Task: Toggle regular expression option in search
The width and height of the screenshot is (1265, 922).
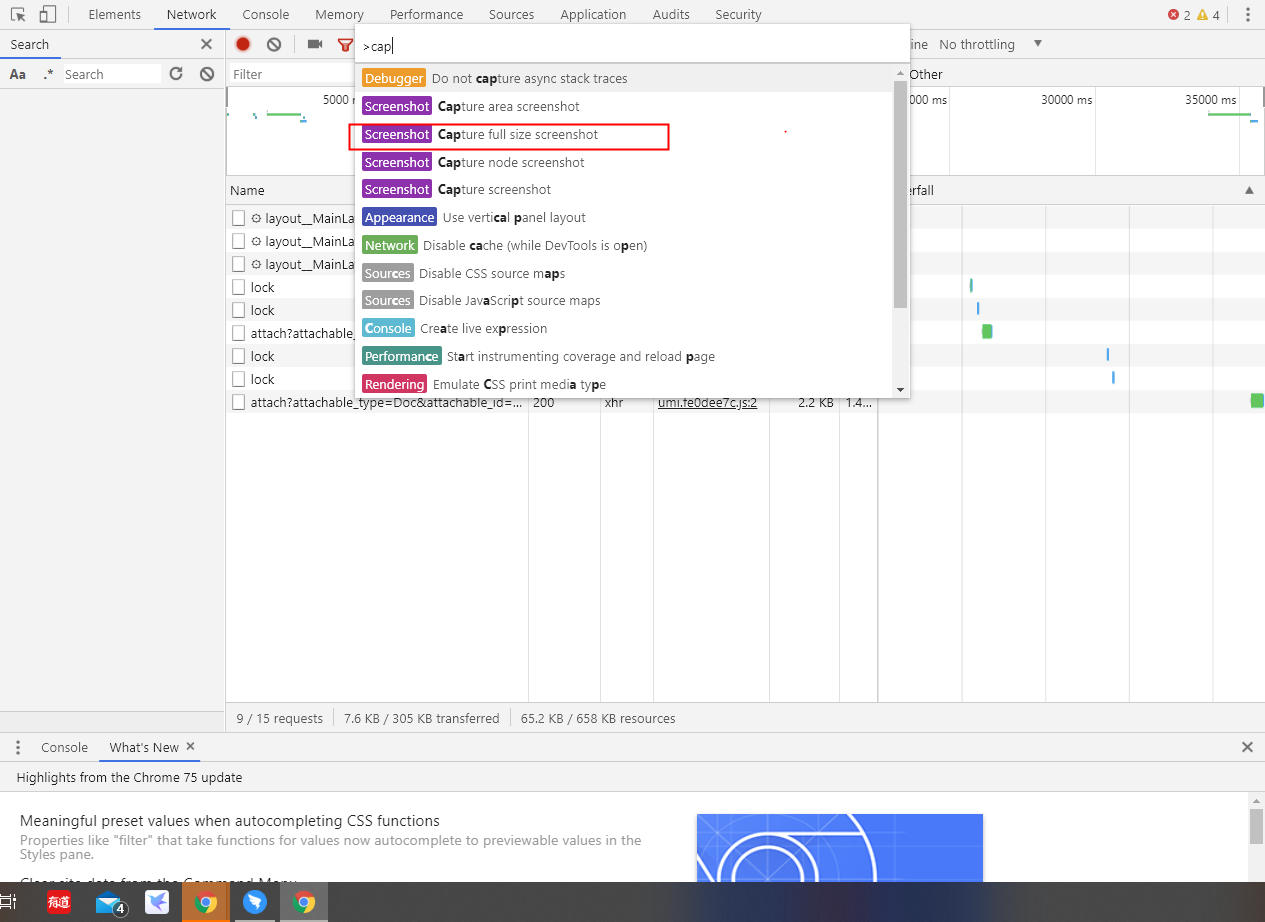Action: [x=48, y=74]
